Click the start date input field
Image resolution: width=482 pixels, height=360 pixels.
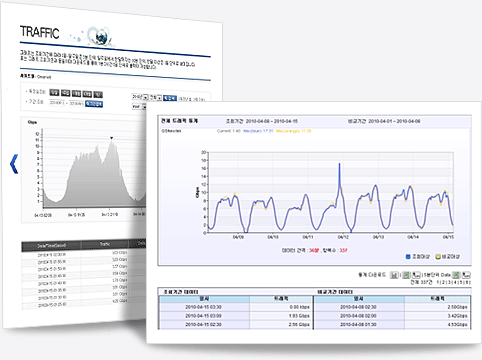57,103
